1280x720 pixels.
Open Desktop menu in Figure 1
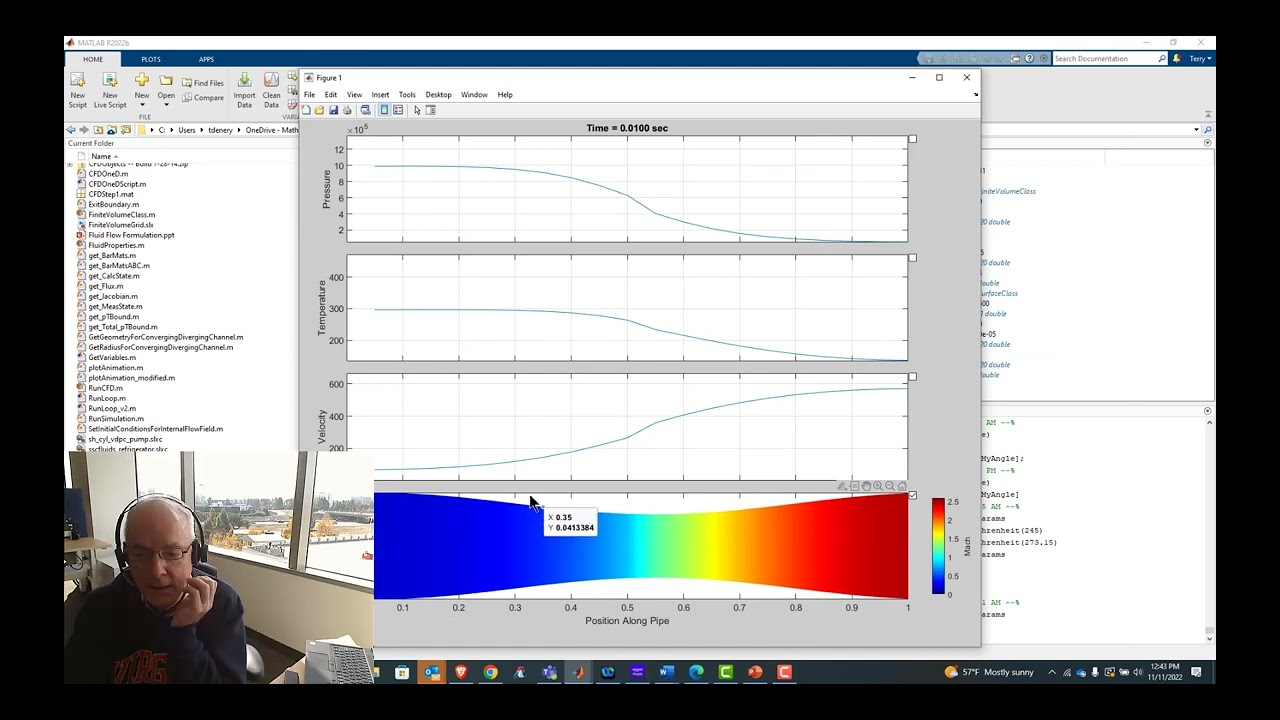[438, 95]
